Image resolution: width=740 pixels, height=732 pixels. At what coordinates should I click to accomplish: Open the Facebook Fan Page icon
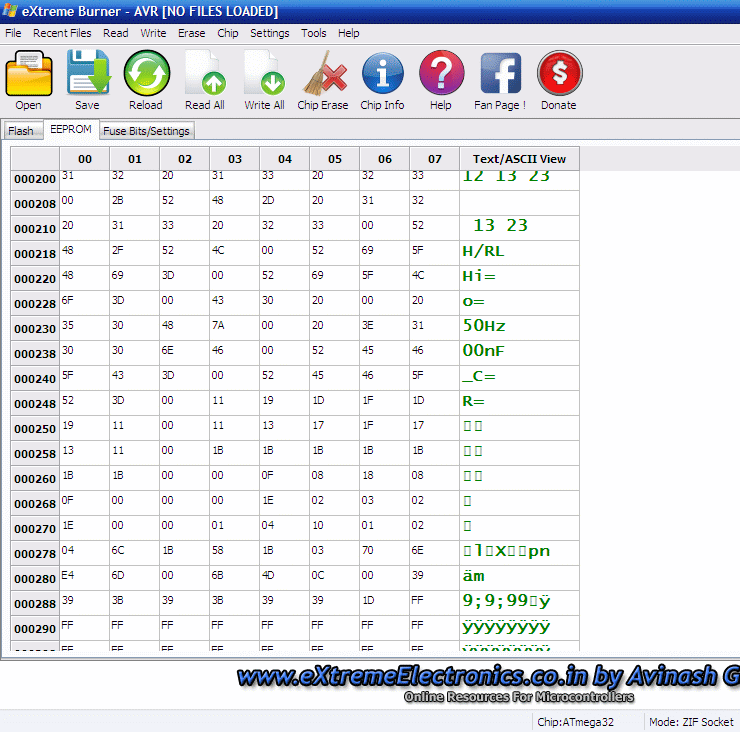click(500, 75)
